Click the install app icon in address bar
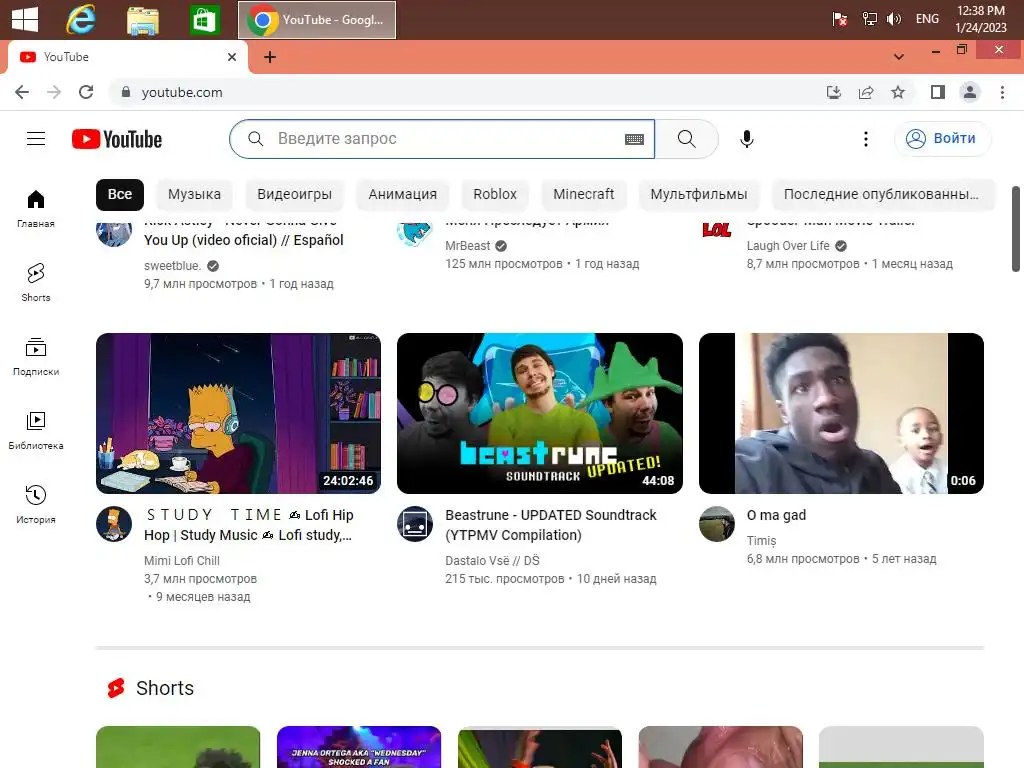 coord(834,92)
